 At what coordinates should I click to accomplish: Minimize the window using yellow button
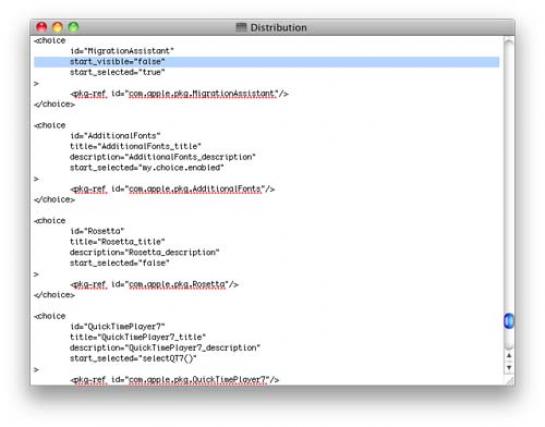[58, 27]
